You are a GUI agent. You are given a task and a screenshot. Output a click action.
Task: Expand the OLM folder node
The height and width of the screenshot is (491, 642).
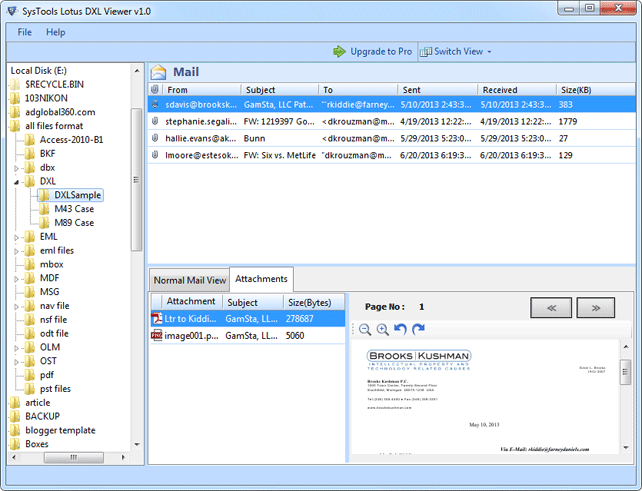pyautogui.click(x=16, y=348)
